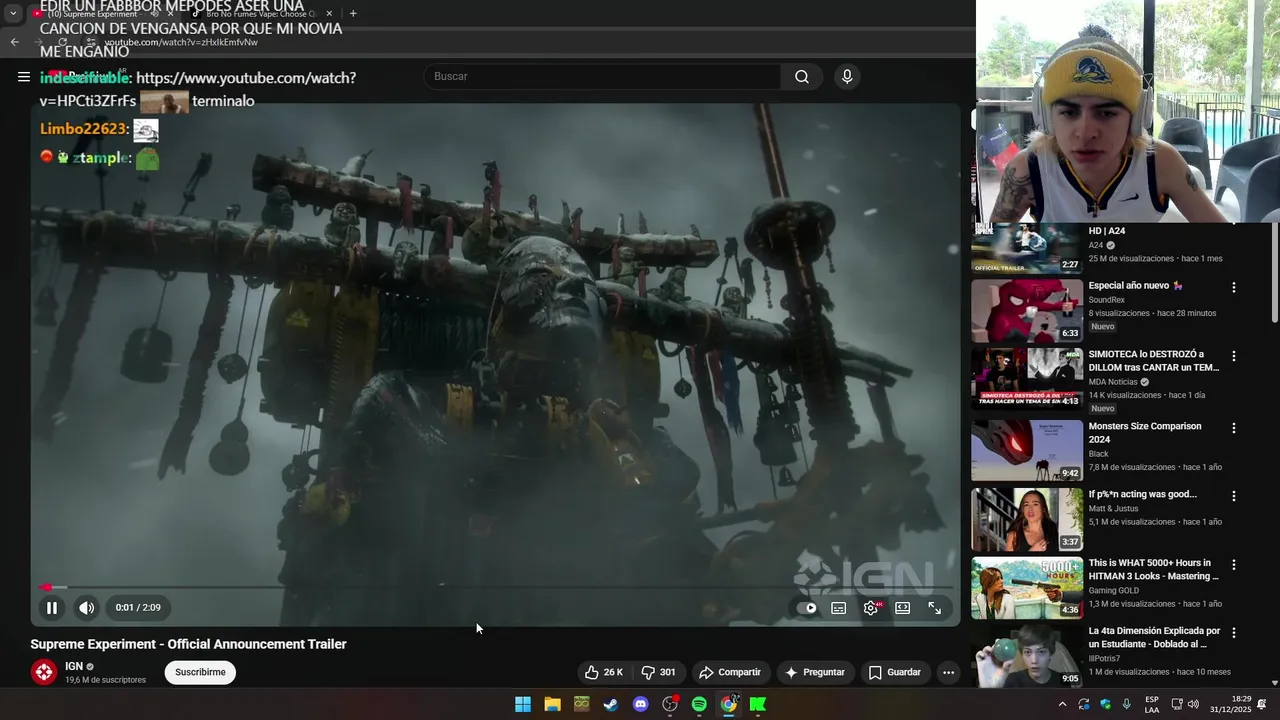Open the notifications bell in tray

[1262, 705]
